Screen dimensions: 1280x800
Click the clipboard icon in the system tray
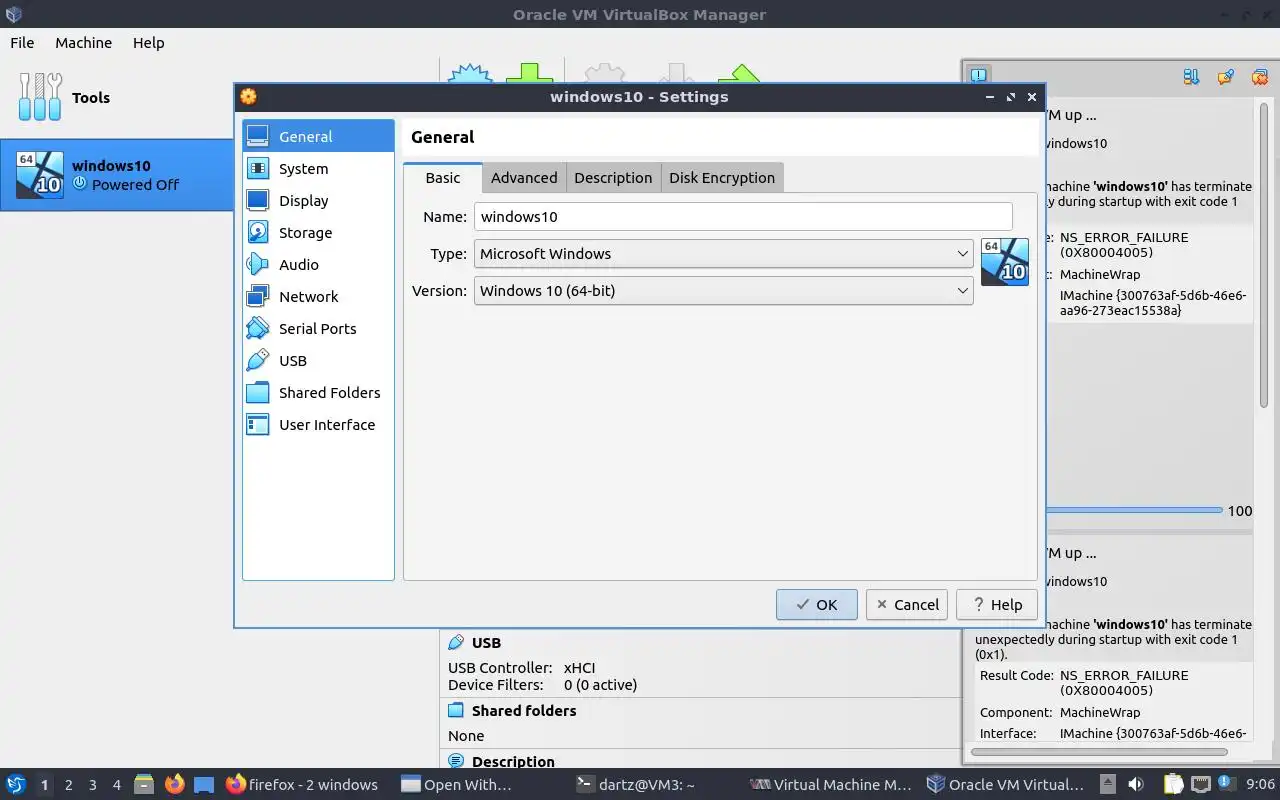tap(1174, 785)
